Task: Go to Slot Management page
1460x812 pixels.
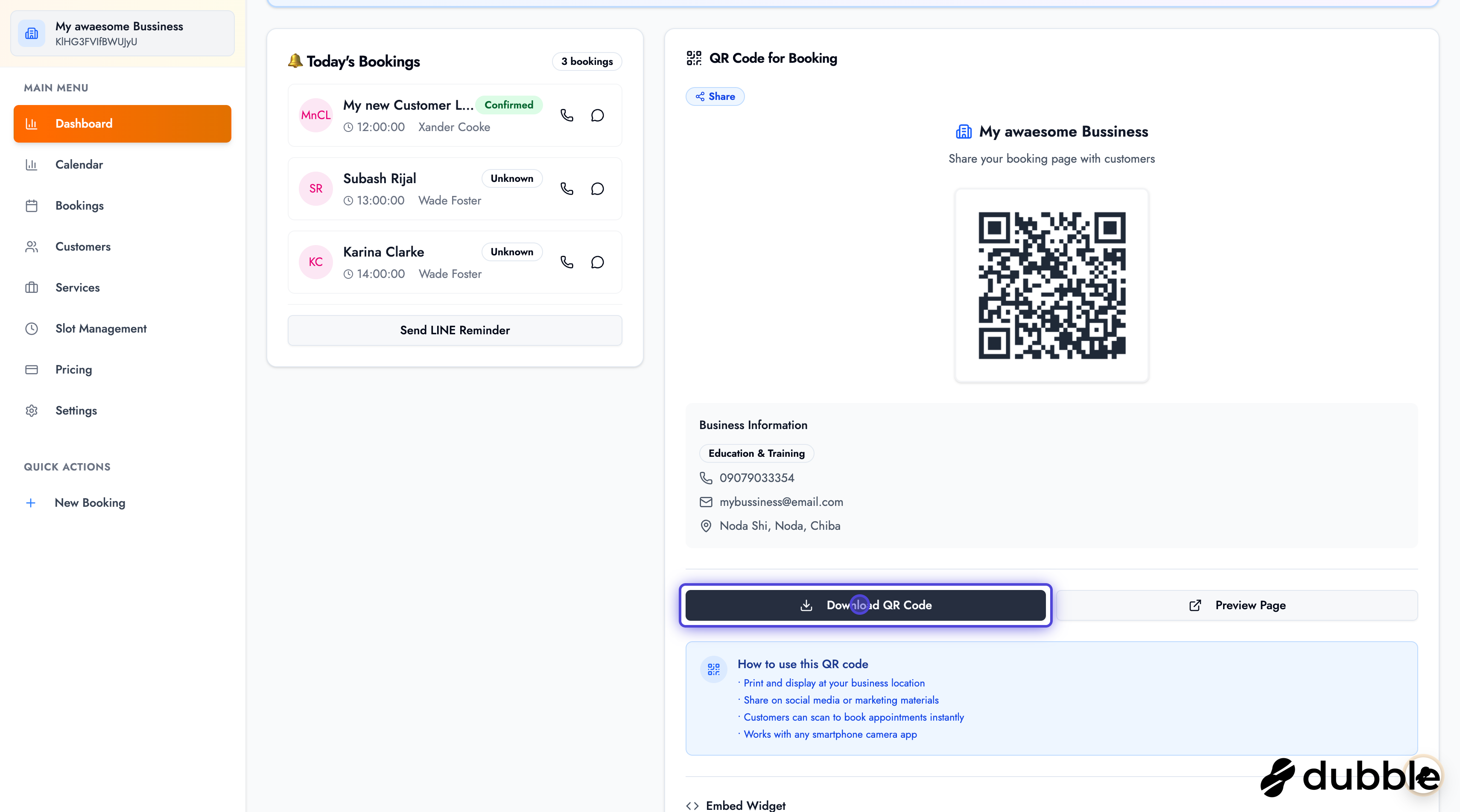Action: [x=101, y=329]
